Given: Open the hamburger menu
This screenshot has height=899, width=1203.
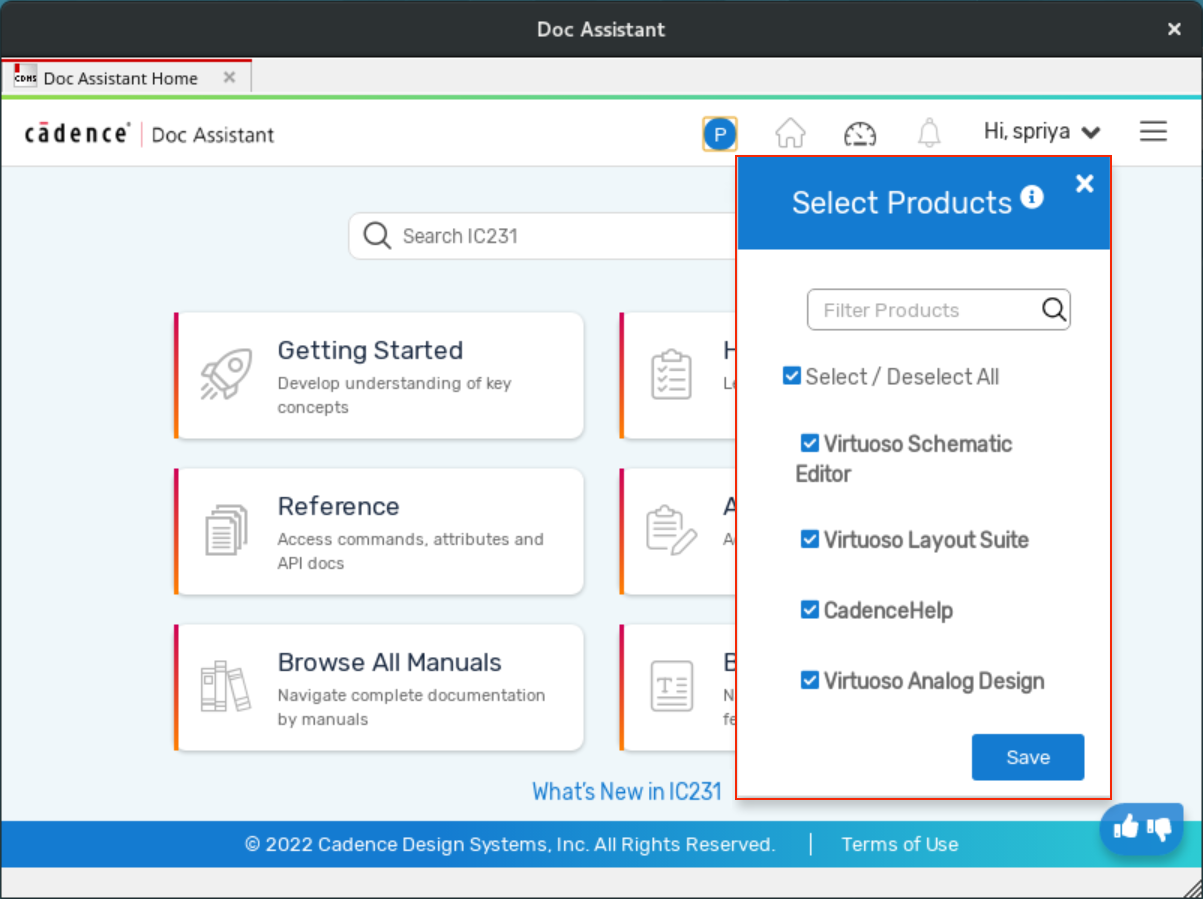Looking at the screenshot, I should coord(1153,132).
